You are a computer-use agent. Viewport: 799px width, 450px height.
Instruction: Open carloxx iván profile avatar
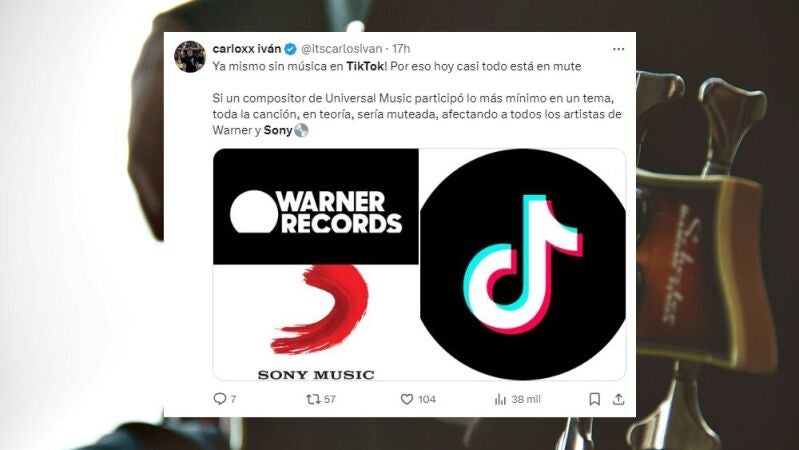tap(190, 57)
